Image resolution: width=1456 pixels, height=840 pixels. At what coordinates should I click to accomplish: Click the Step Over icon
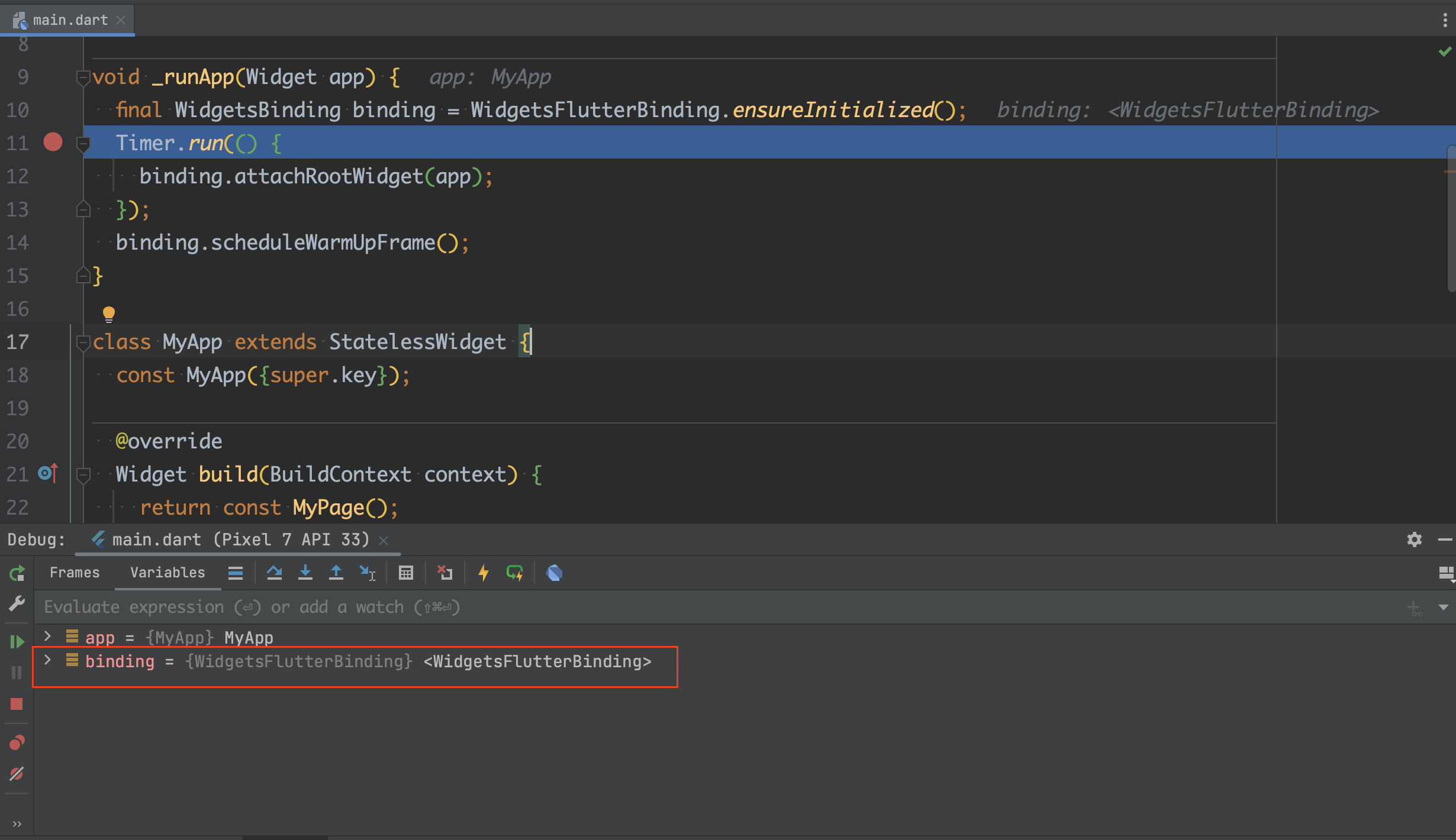coord(274,573)
